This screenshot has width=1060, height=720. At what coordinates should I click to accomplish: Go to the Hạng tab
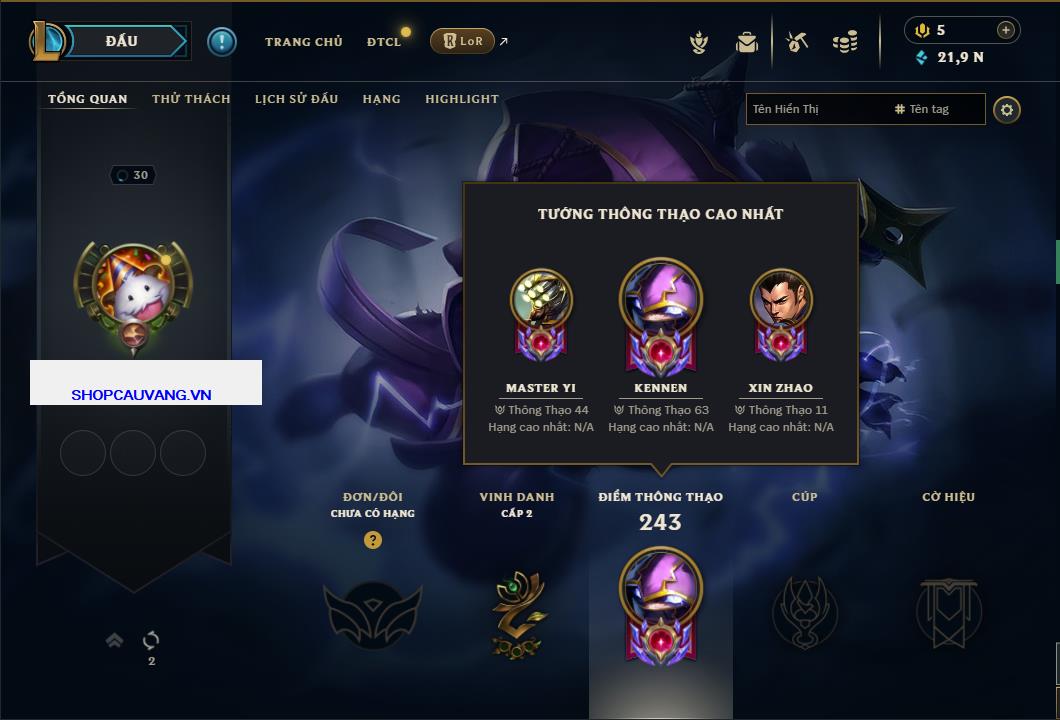click(x=381, y=99)
